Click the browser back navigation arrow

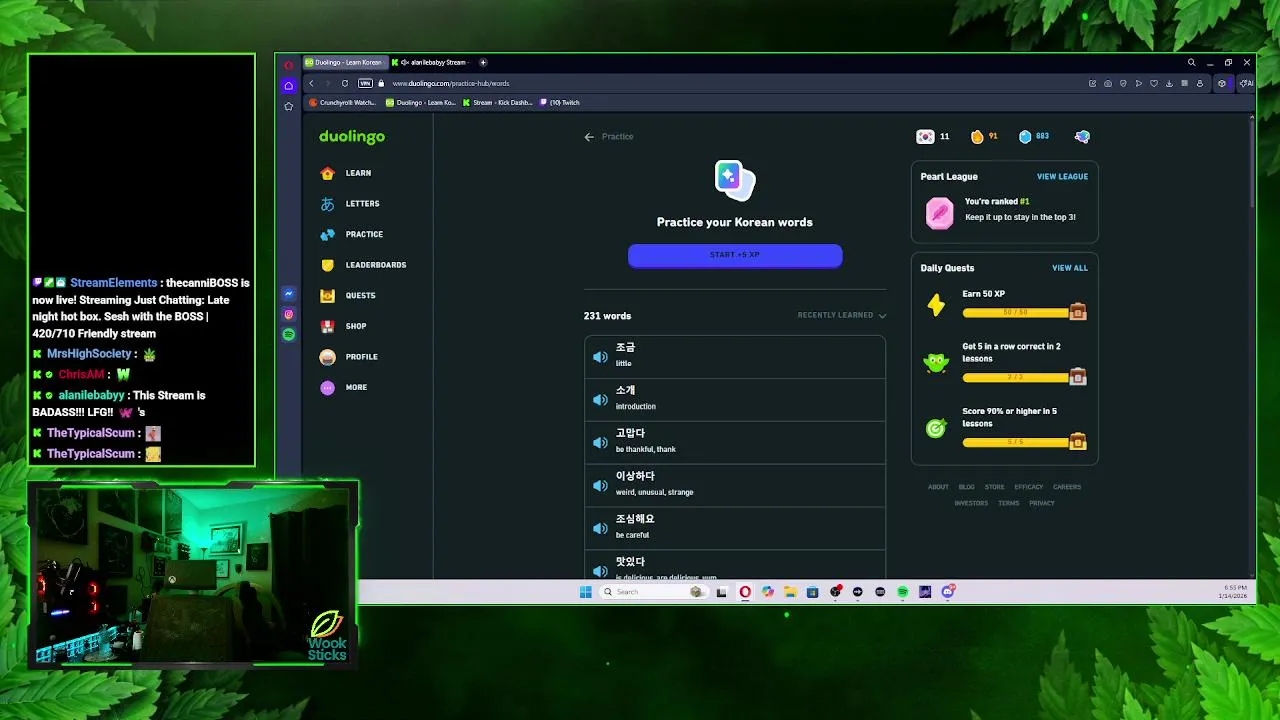pos(312,84)
